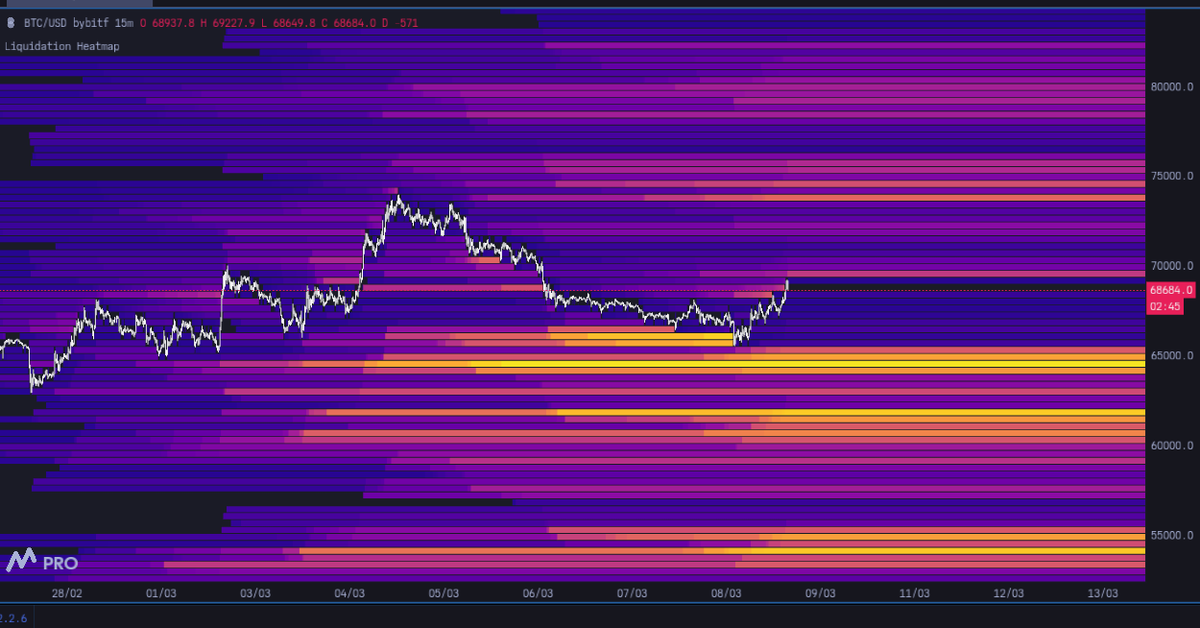Click the 03/03 date on time axis
The width and height of the screenshot is (1200, 628).
[255, 593]
